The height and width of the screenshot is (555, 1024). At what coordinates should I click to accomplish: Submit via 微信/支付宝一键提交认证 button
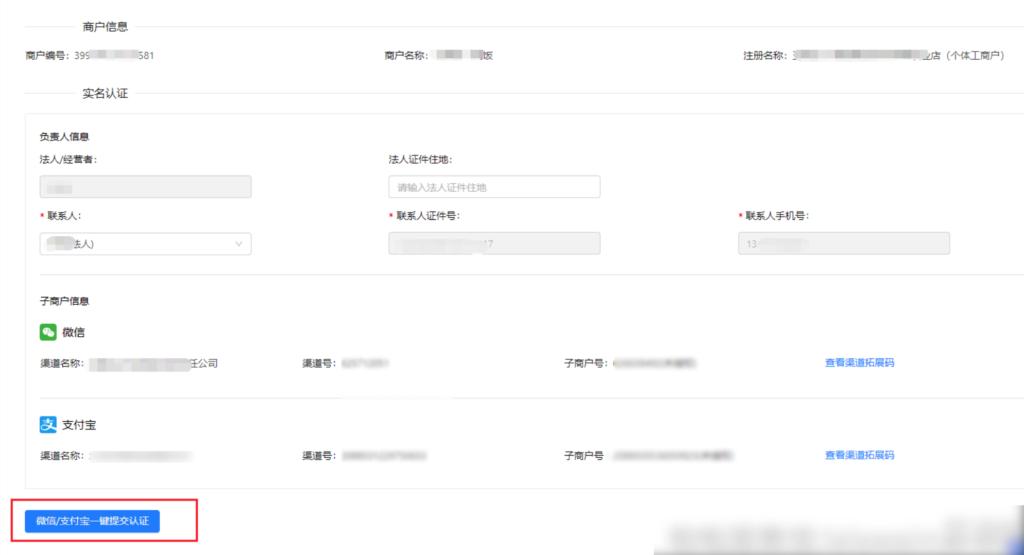coord(92,521)
